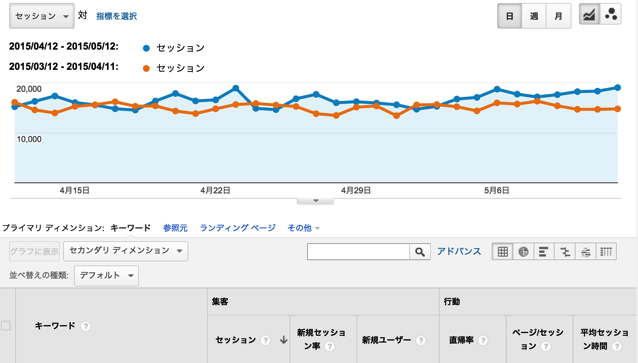This screenshot has width=638, height=363.
Task: Sort by the 新規セッション率 column header
Action: 321,339
